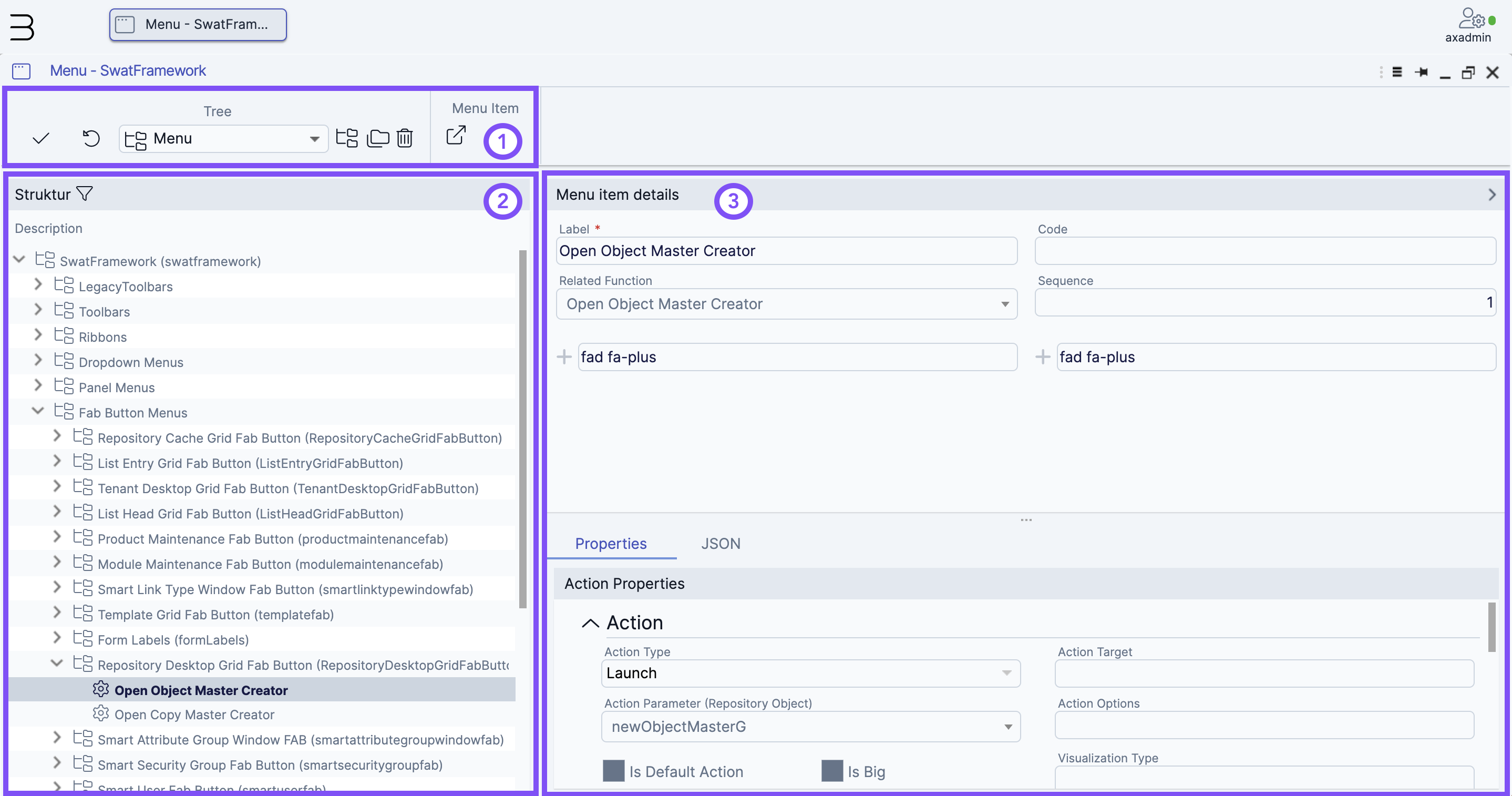Click the Menu tree type icon
Screen dimensions: 1512x796
point(134,138)
